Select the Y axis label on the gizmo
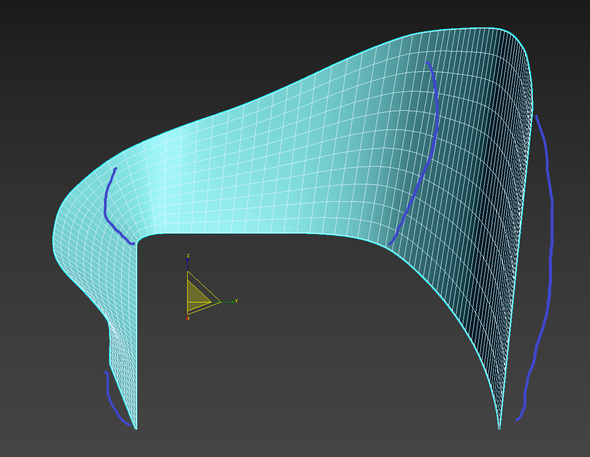This screenshot has height=457, width=590. click(x=236, y=301)
